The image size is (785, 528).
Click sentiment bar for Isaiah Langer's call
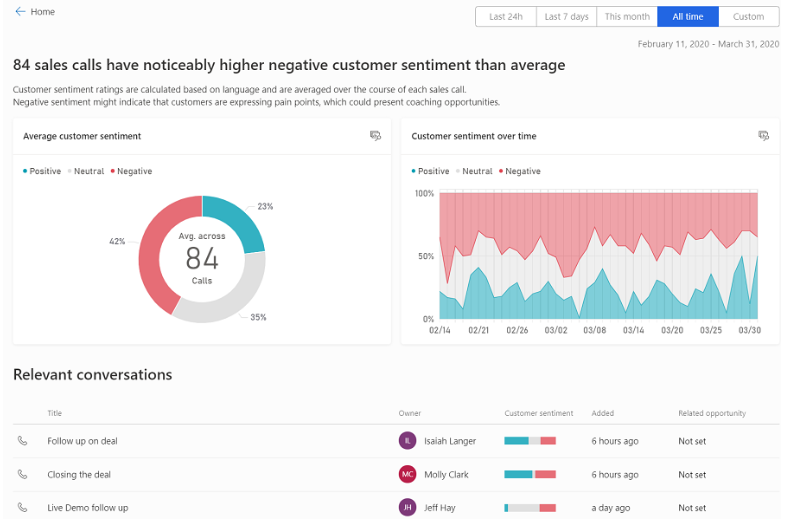[530, 441]
